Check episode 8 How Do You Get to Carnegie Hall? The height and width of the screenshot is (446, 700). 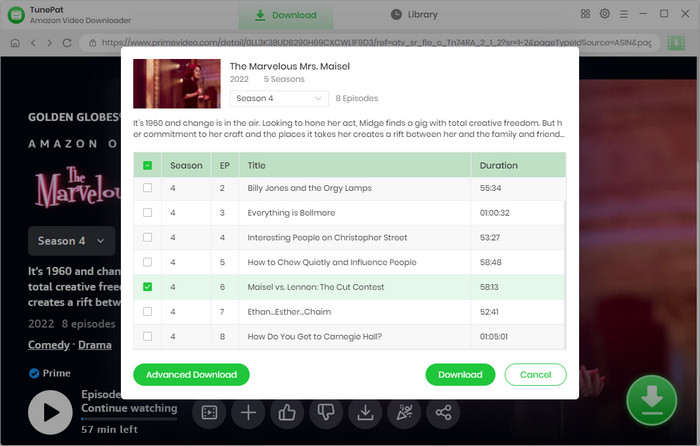pyautogui.click(x=147, y=336)
